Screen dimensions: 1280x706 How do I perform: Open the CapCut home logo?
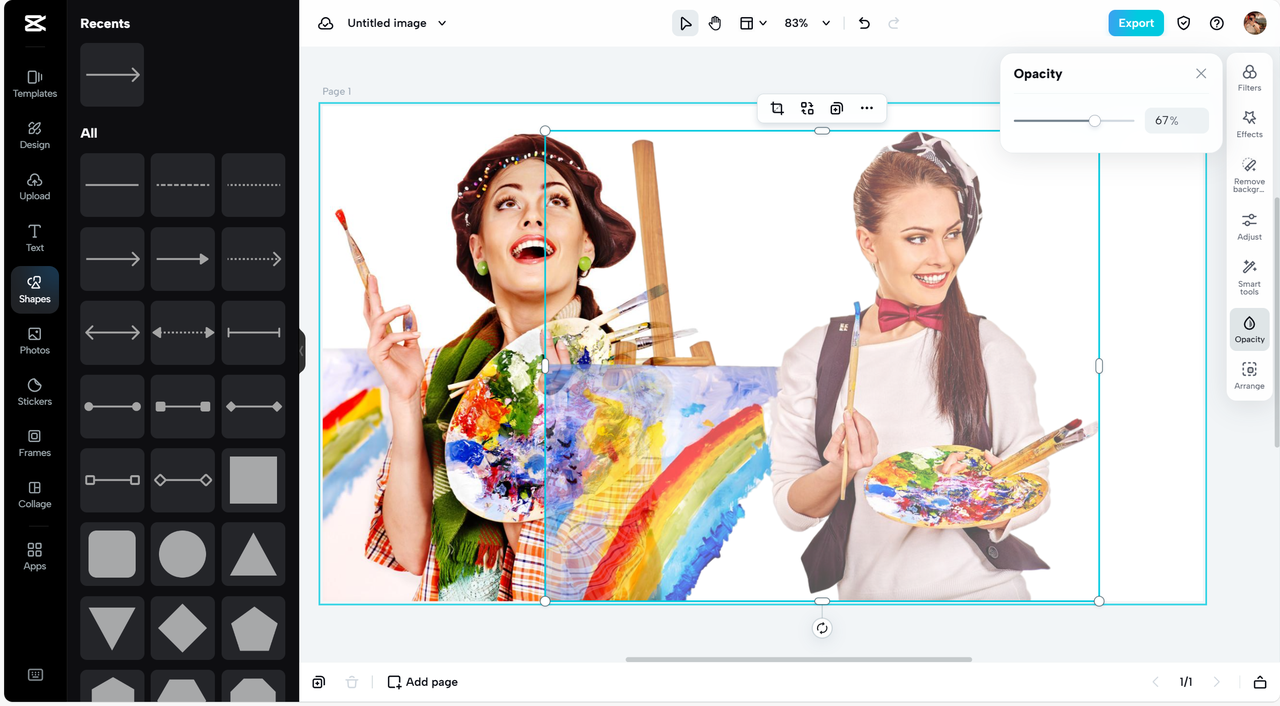point(34,23)
